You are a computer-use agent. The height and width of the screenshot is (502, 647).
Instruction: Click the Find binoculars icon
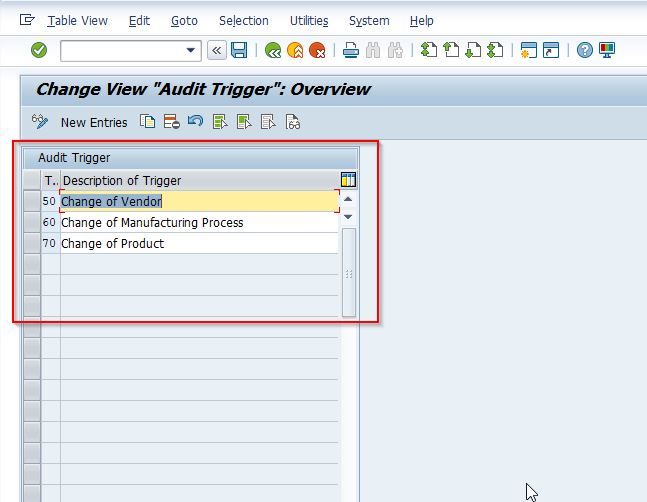(373, 50)
